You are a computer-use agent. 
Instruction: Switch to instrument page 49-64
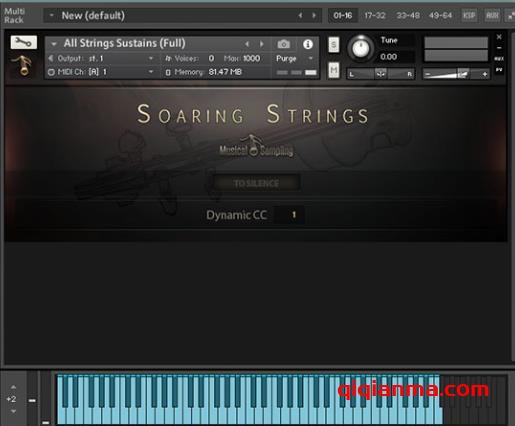coord(440,15)
